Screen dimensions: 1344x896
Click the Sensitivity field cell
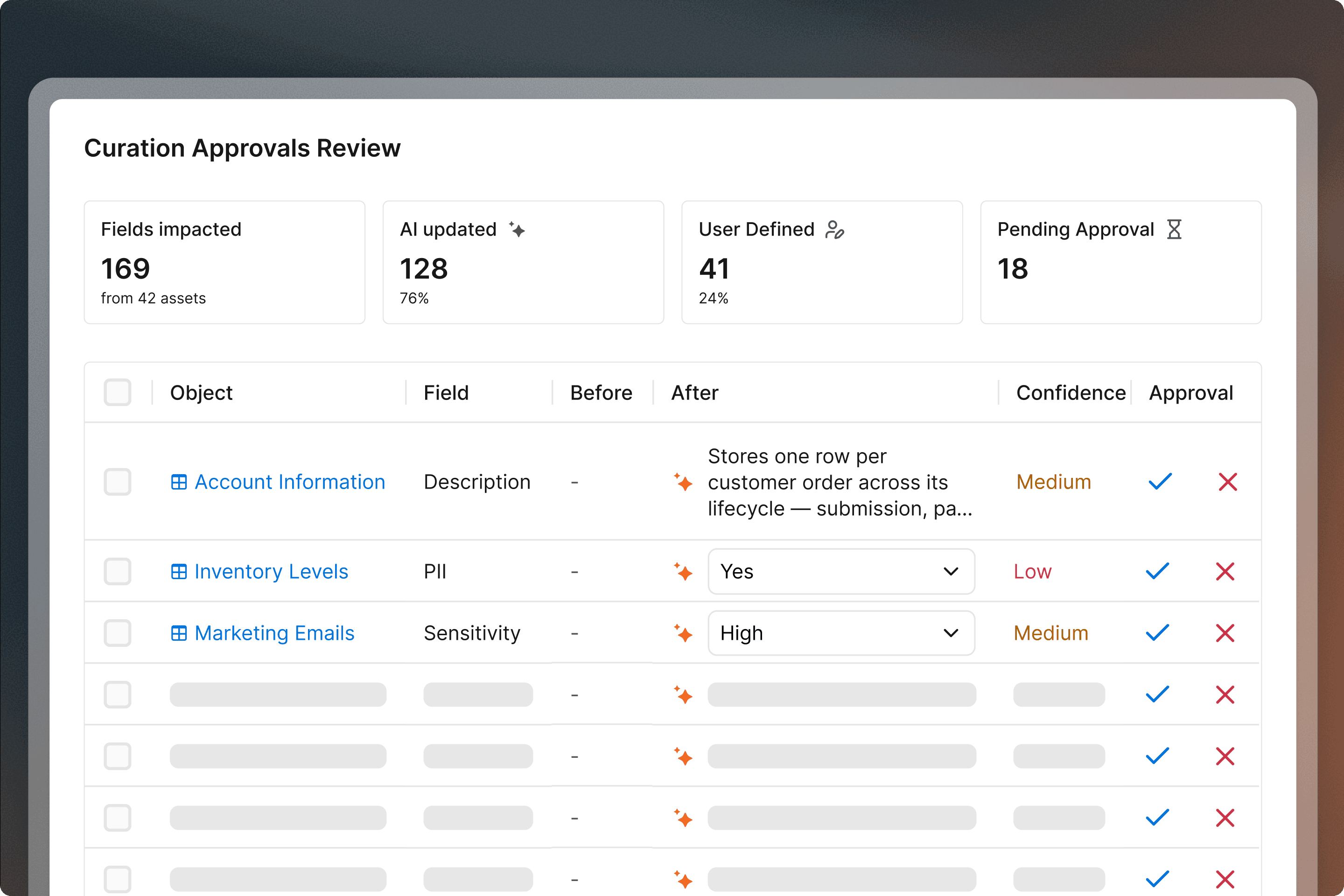pos(472,633)
